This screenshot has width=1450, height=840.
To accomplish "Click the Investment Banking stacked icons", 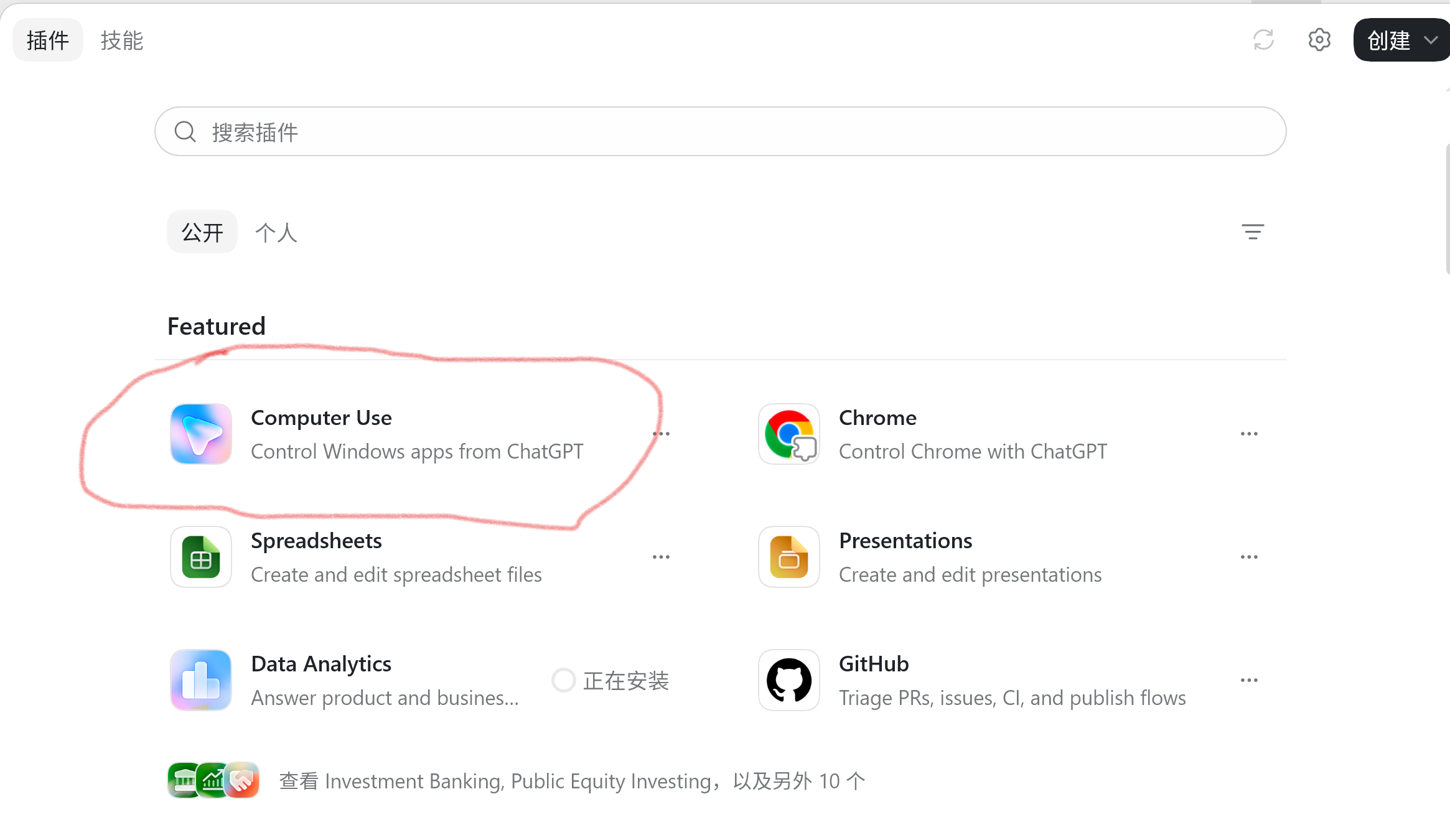I will tap(213, 780).
